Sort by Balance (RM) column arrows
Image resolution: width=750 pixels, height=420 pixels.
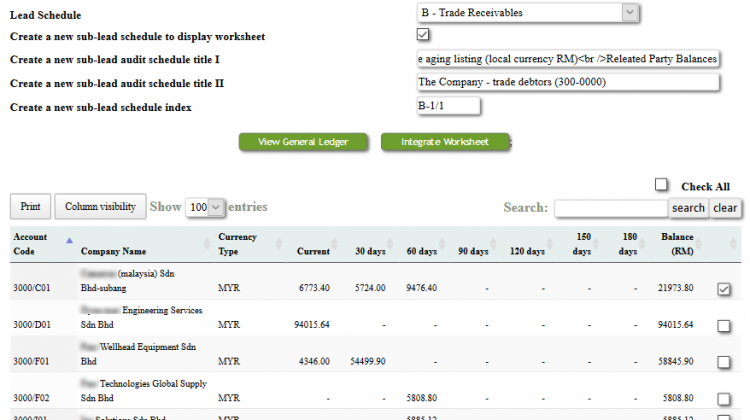coord(698,243)
